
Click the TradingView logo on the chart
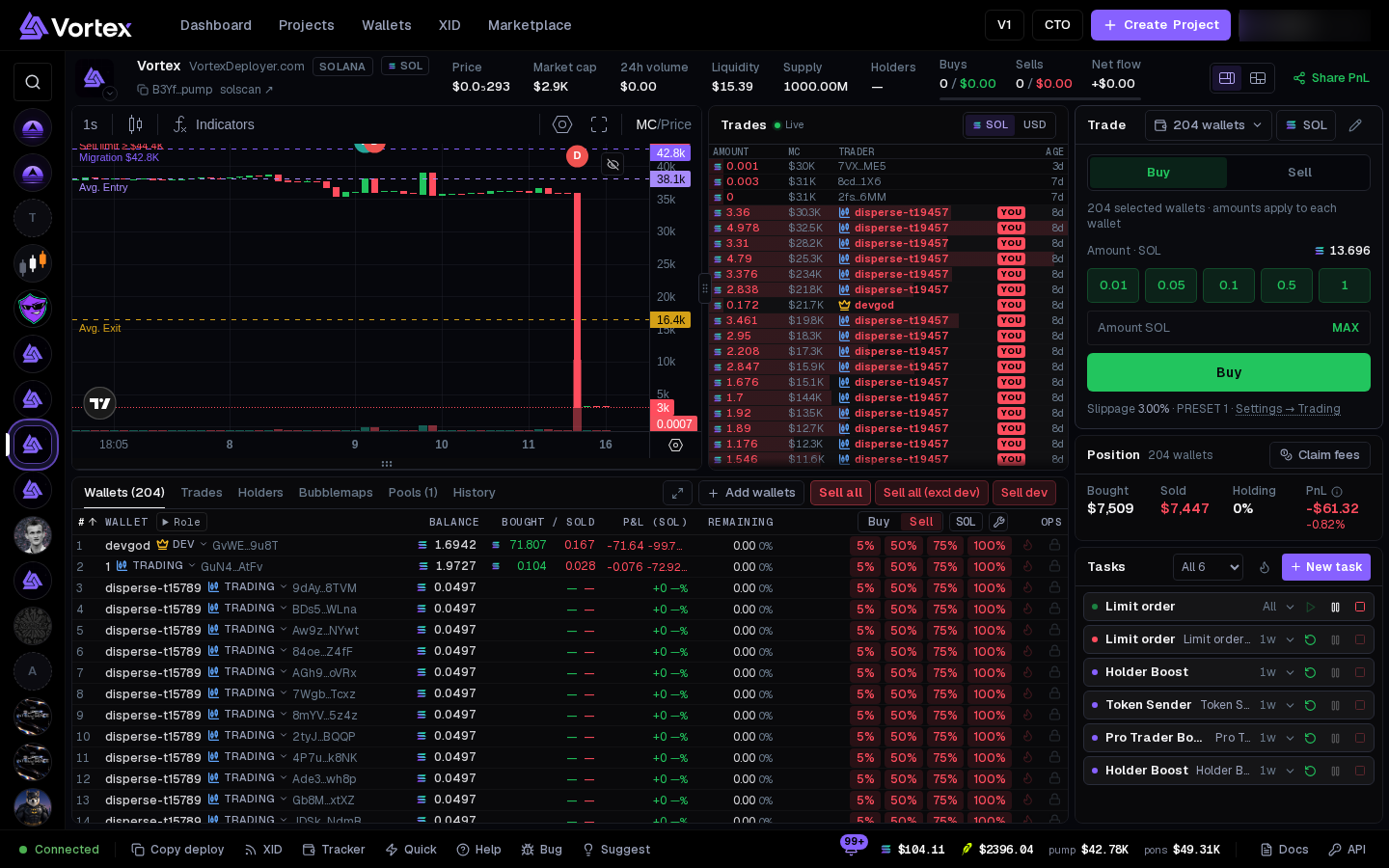[x=99, y=403]
